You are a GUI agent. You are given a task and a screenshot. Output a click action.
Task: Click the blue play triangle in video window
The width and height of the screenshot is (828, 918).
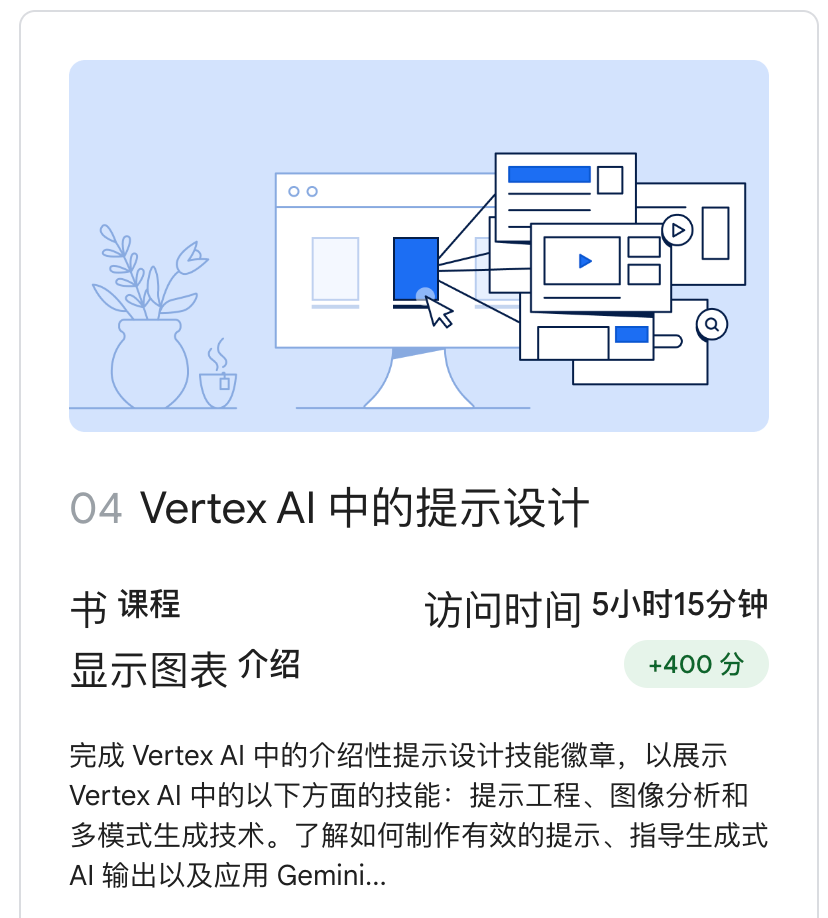(x=585, y=261)
